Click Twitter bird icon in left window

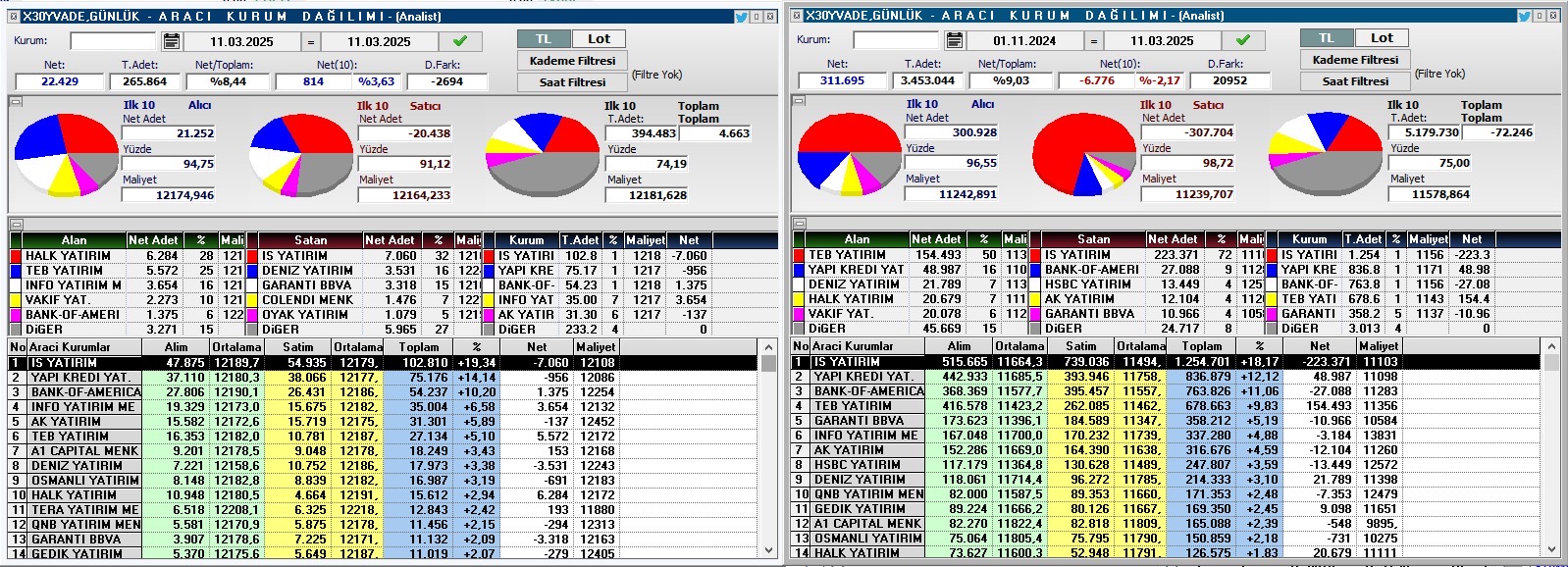(x=741, y=17)
